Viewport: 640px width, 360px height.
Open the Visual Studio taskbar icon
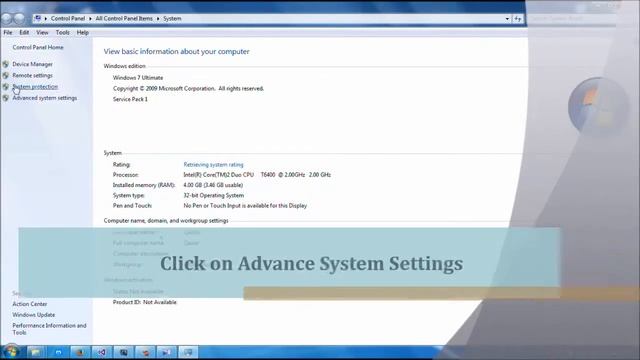pos(102,352)
